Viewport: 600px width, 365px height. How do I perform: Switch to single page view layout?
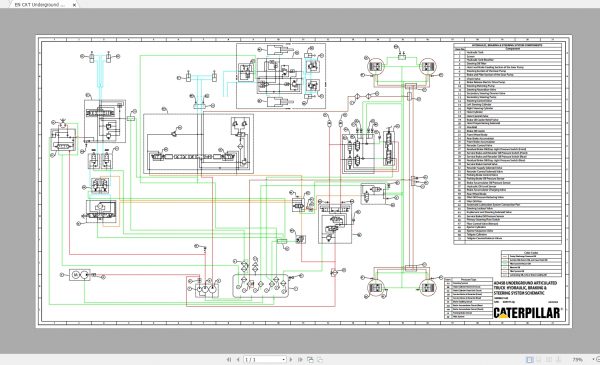point(530,360)
